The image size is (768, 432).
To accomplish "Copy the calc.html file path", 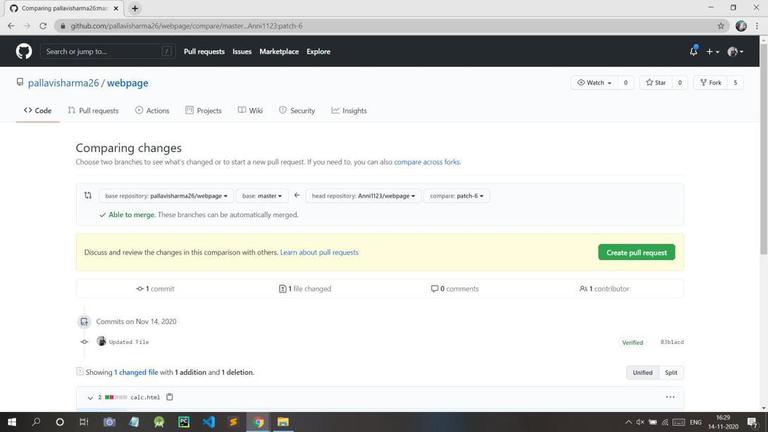I will point(169,397).
